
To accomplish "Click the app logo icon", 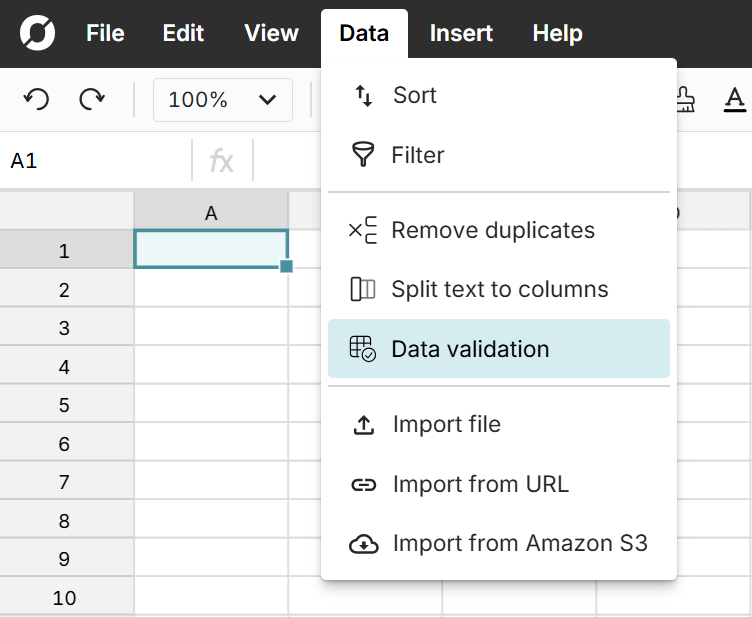I will pos(37,33).
